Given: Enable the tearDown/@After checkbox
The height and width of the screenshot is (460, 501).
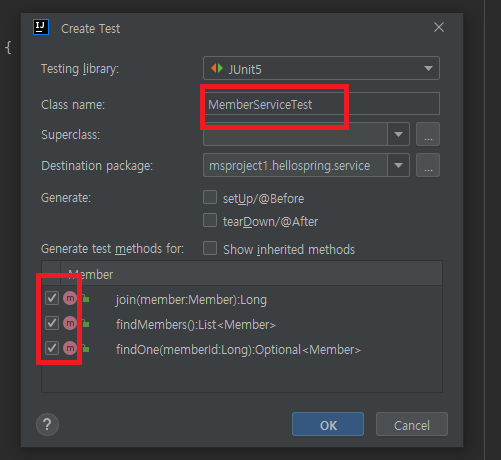Looking at the screenshot, I should [210, 220].
